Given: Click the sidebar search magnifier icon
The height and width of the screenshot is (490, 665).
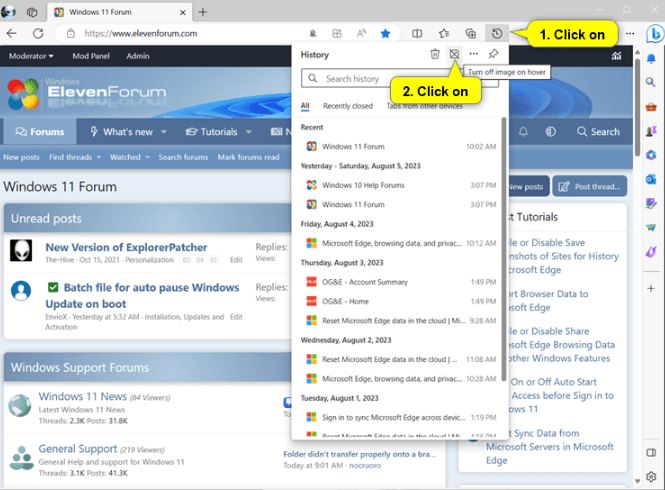Looking at the screenshot, I should coord(651,82).
